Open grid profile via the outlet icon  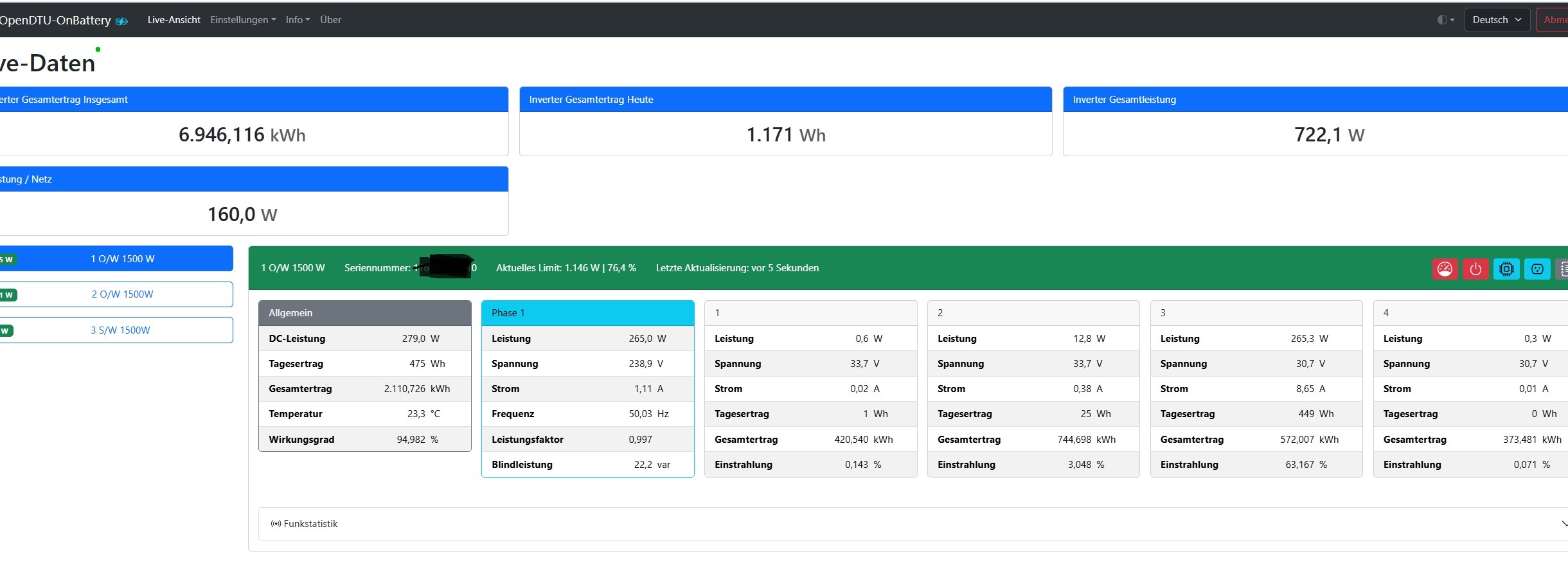pos(1537,269)
